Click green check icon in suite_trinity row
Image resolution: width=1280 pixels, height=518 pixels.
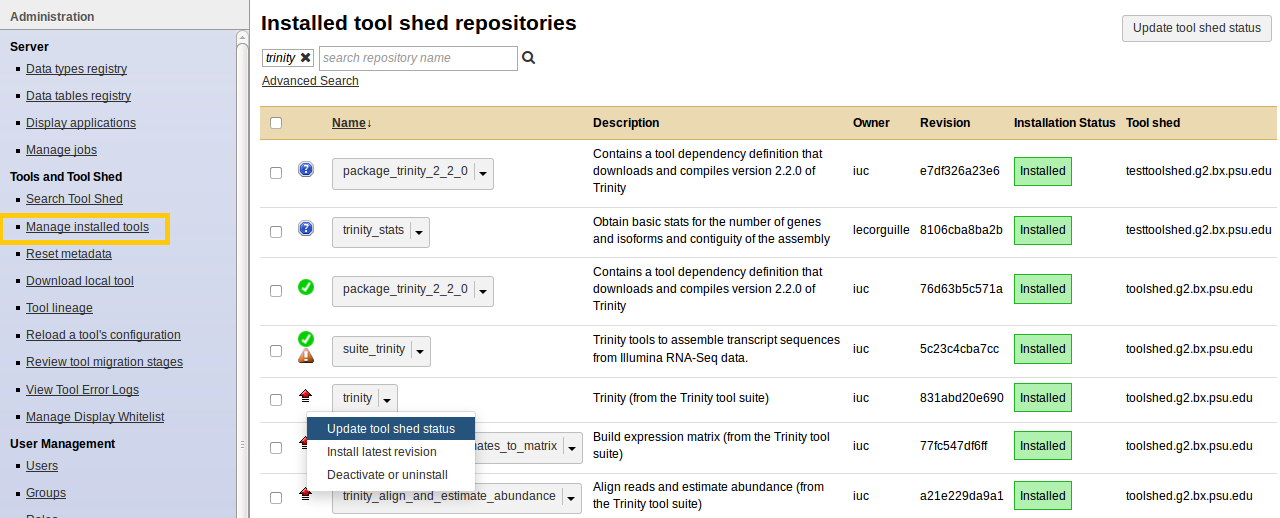point(306,339)
